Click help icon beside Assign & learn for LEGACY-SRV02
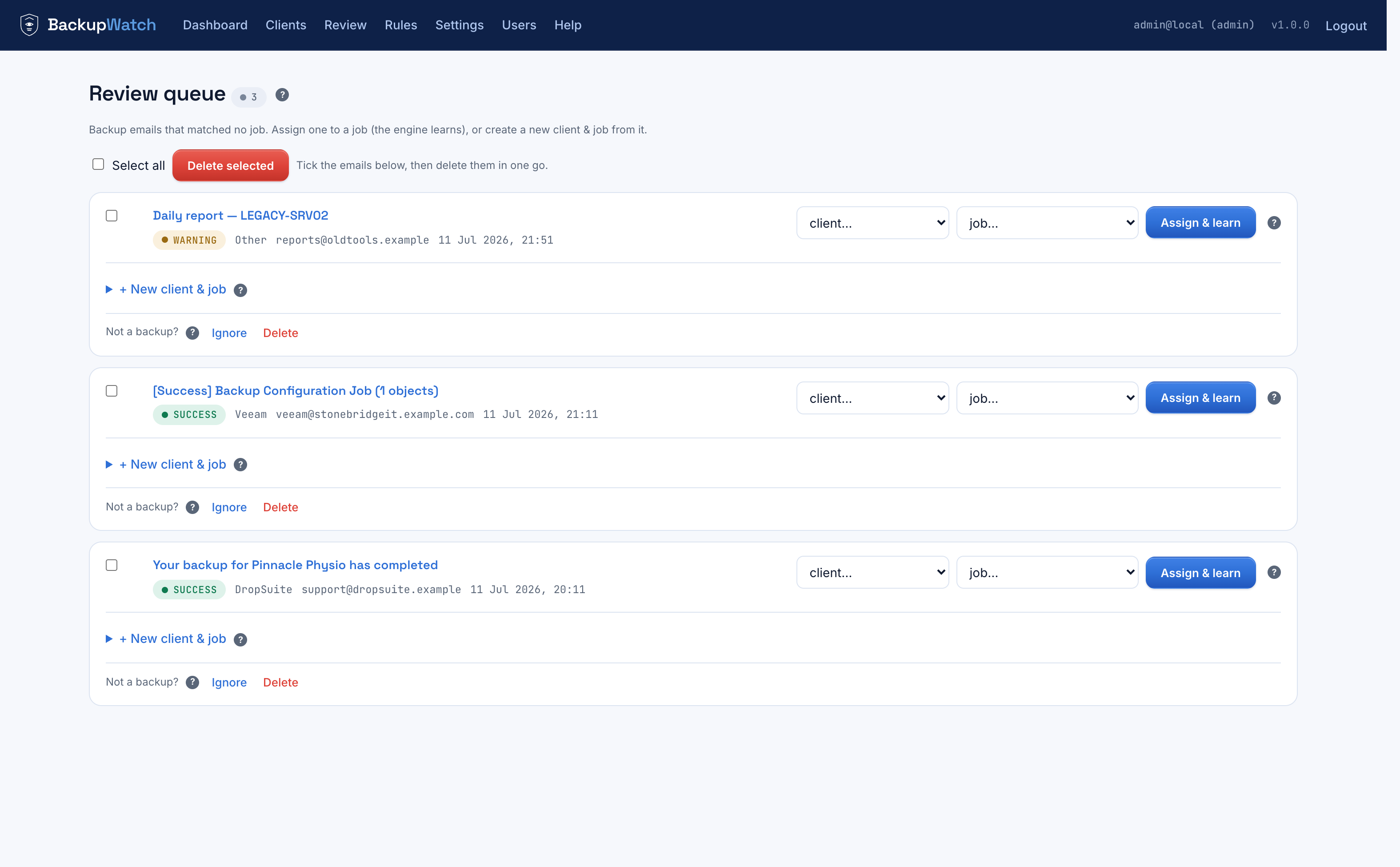This screenshot has width=1400, height=867. coord(1273,223)
